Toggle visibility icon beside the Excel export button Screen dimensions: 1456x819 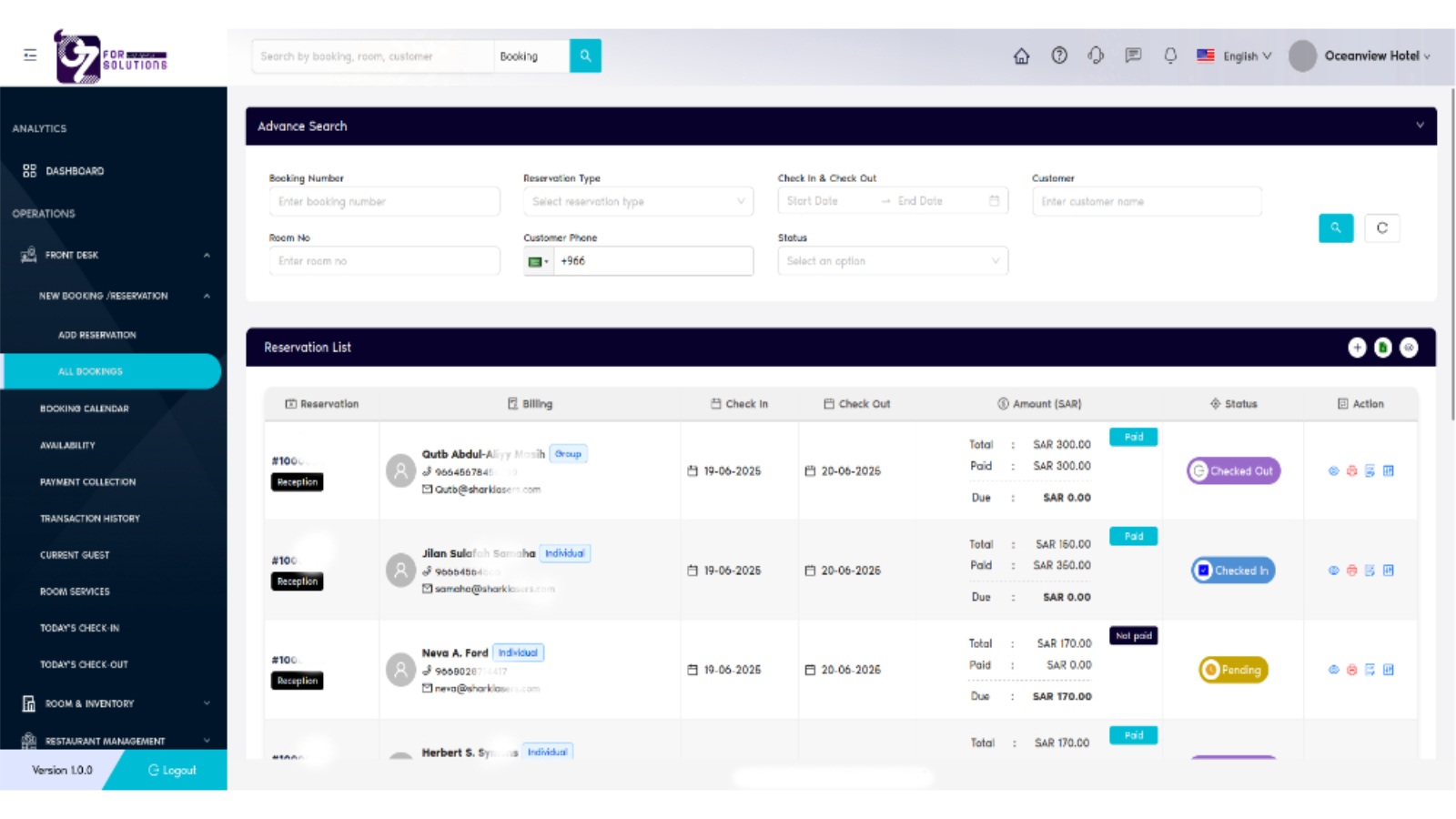point(1410,348)
